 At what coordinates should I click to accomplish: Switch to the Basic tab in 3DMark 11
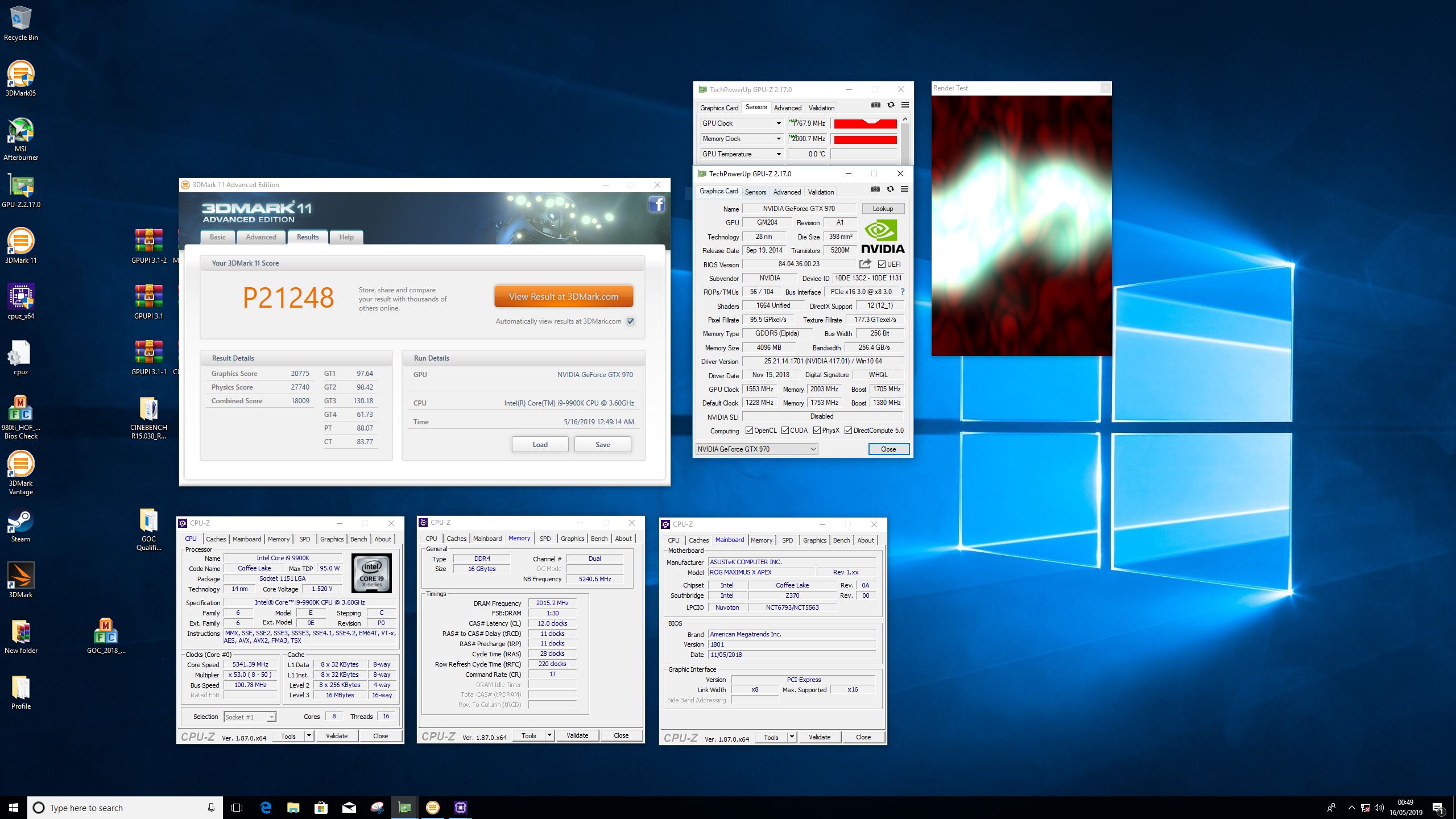click(x=217, y=237)
